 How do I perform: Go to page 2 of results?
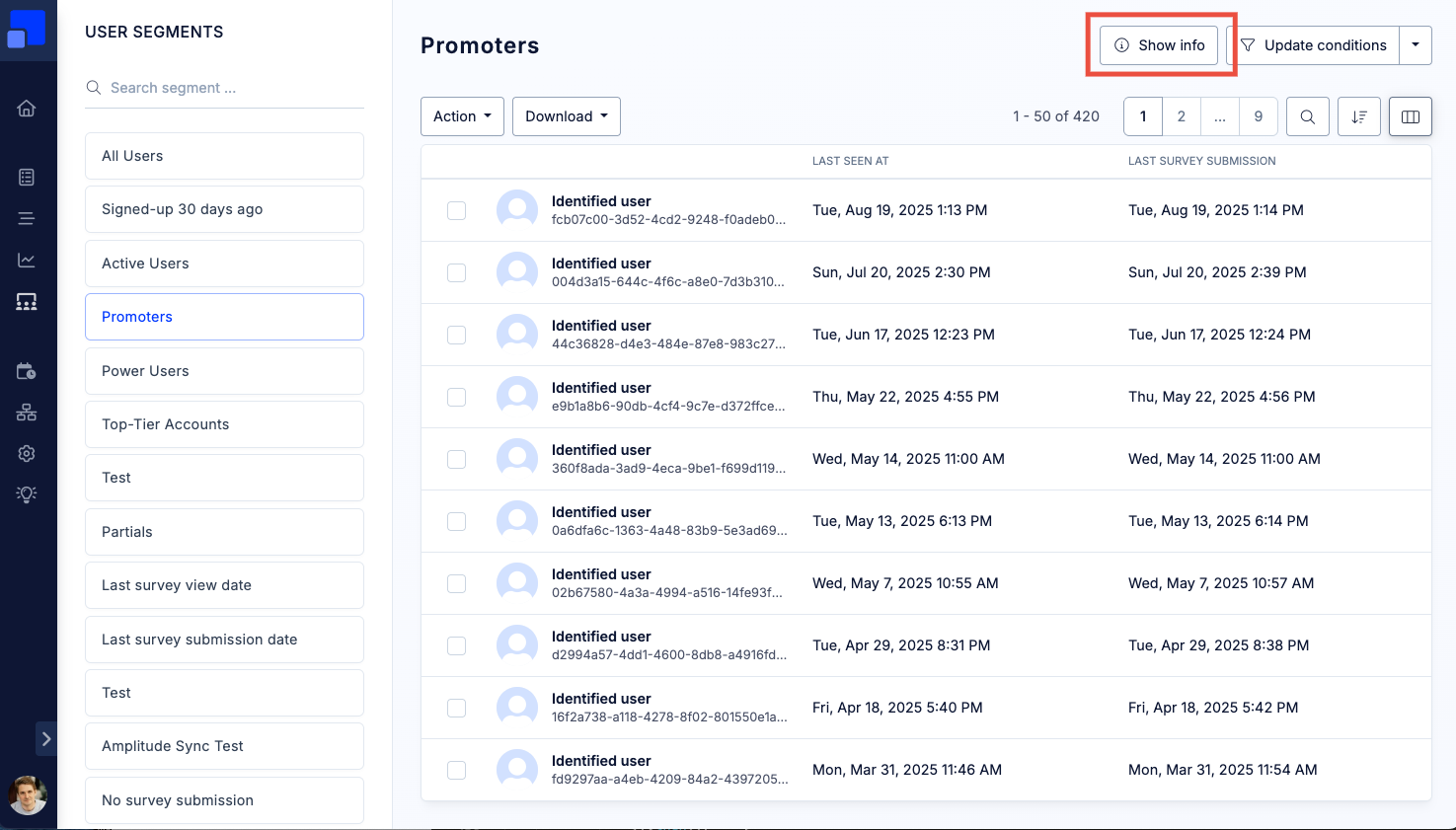point(1181,116)
